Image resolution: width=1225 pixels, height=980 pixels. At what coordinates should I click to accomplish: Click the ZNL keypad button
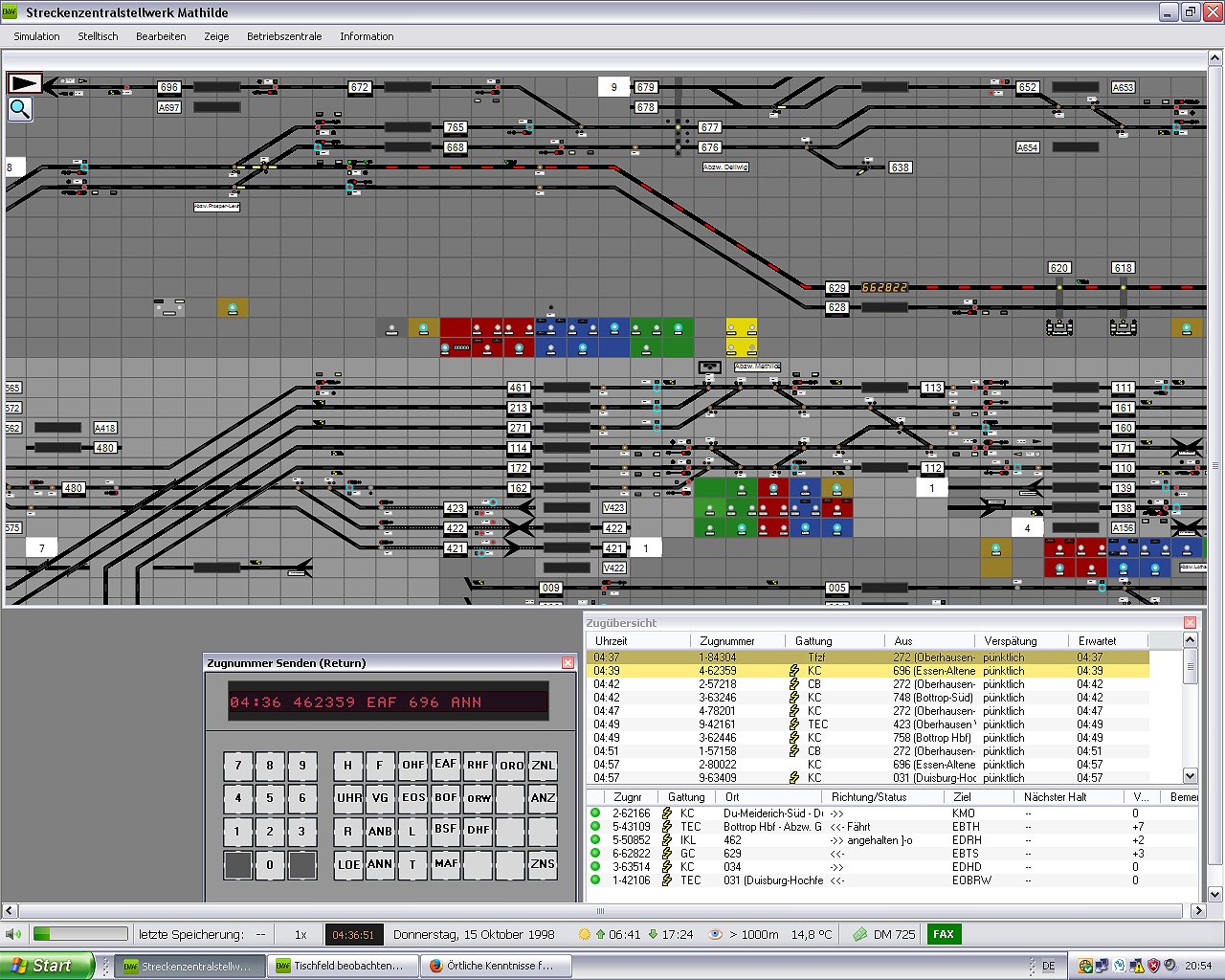543,765
